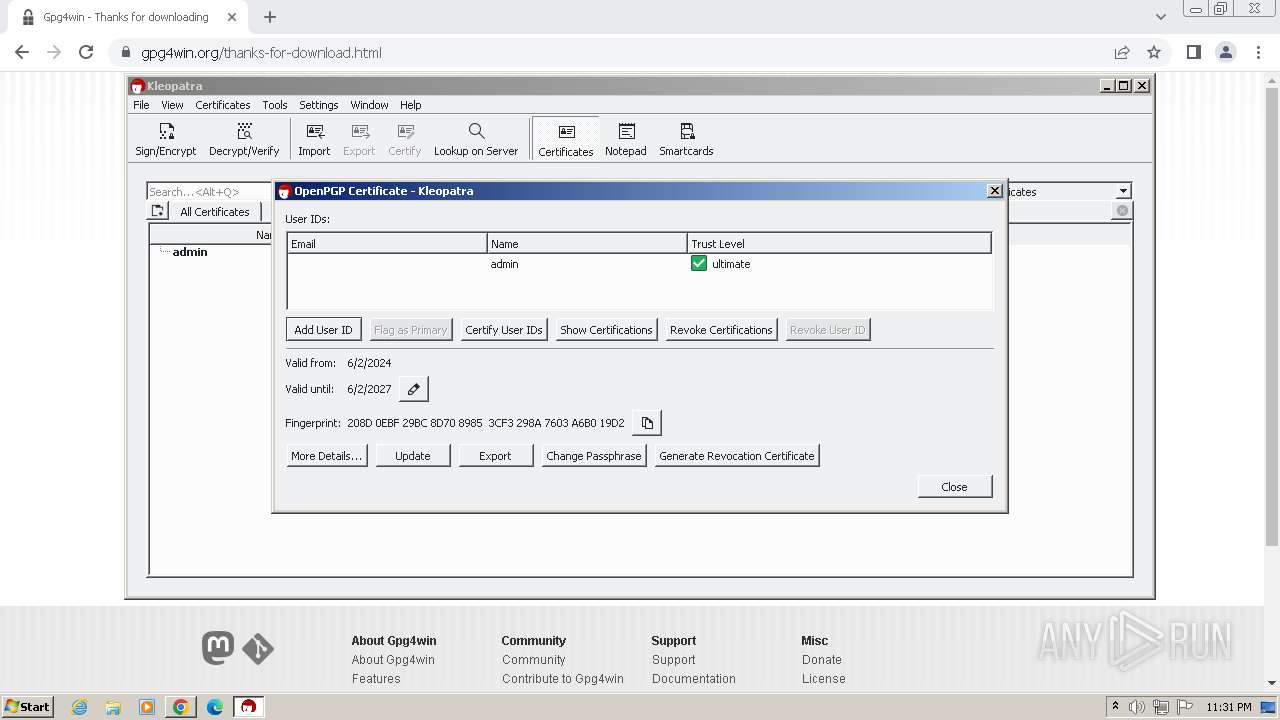
Task: Switch to Certificates view in toolbar
Action: [x=566, y=139]
